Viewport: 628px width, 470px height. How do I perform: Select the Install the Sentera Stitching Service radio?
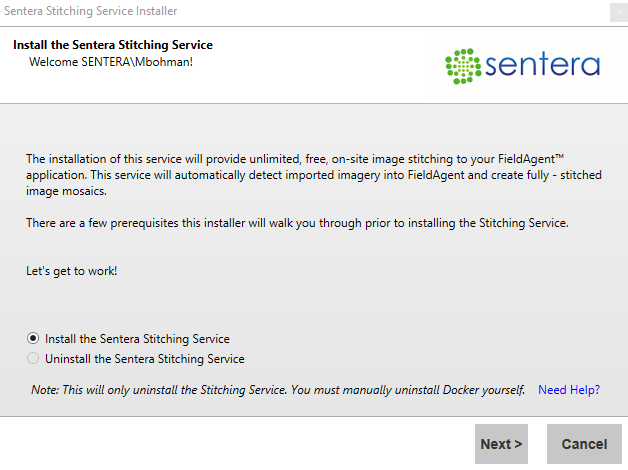point(33,339)
